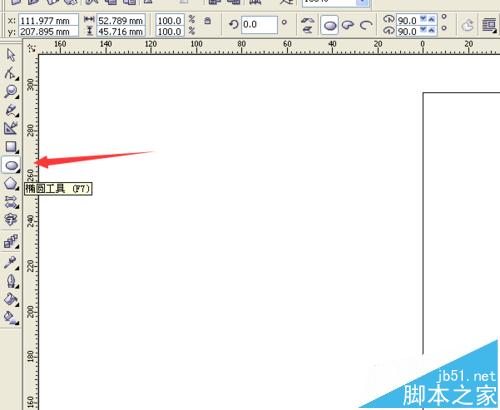Click the ruler origin corner icon

point(32,48)
